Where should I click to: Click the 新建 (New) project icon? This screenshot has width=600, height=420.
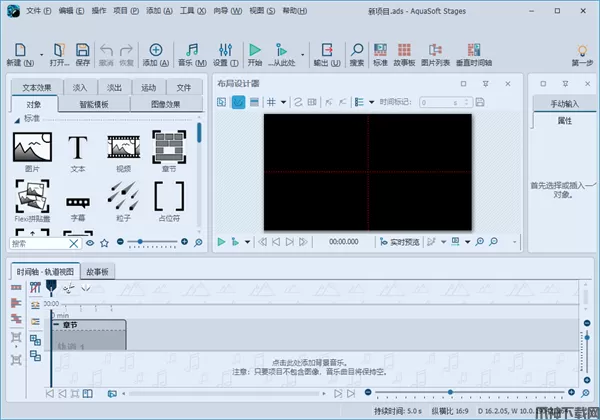(20, 50)
